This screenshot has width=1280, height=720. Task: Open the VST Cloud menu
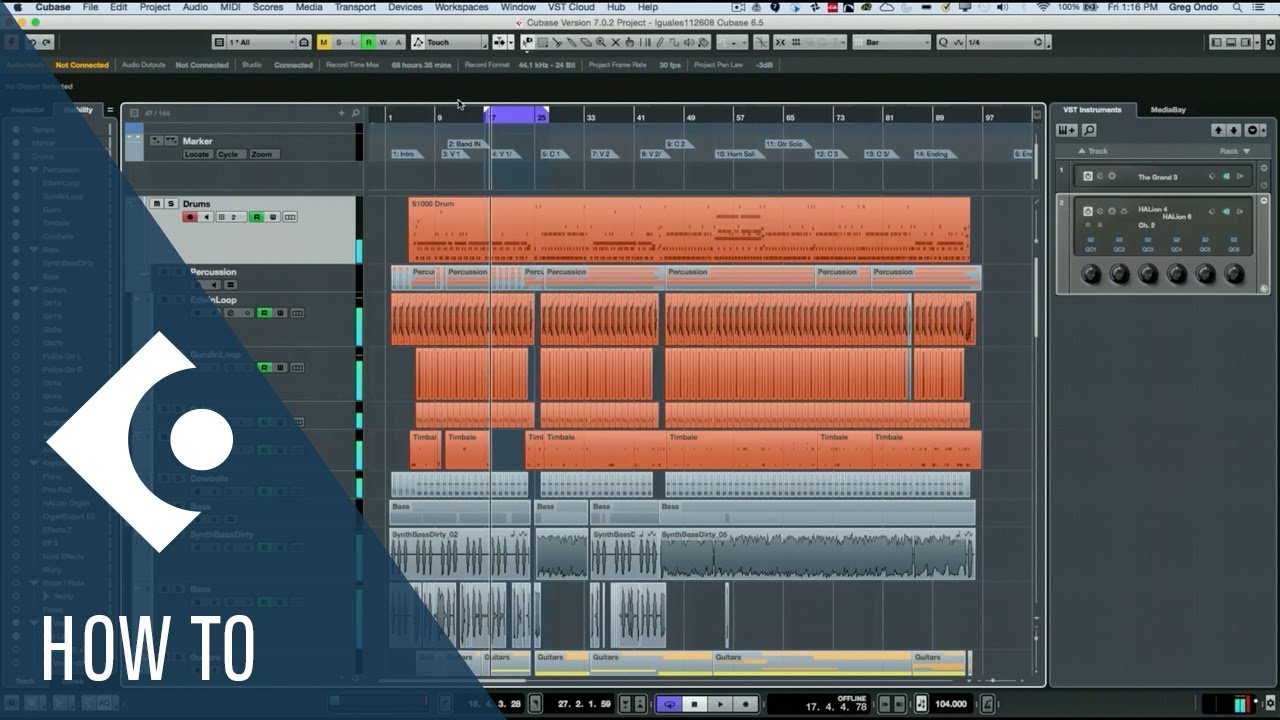coord(571,7)
